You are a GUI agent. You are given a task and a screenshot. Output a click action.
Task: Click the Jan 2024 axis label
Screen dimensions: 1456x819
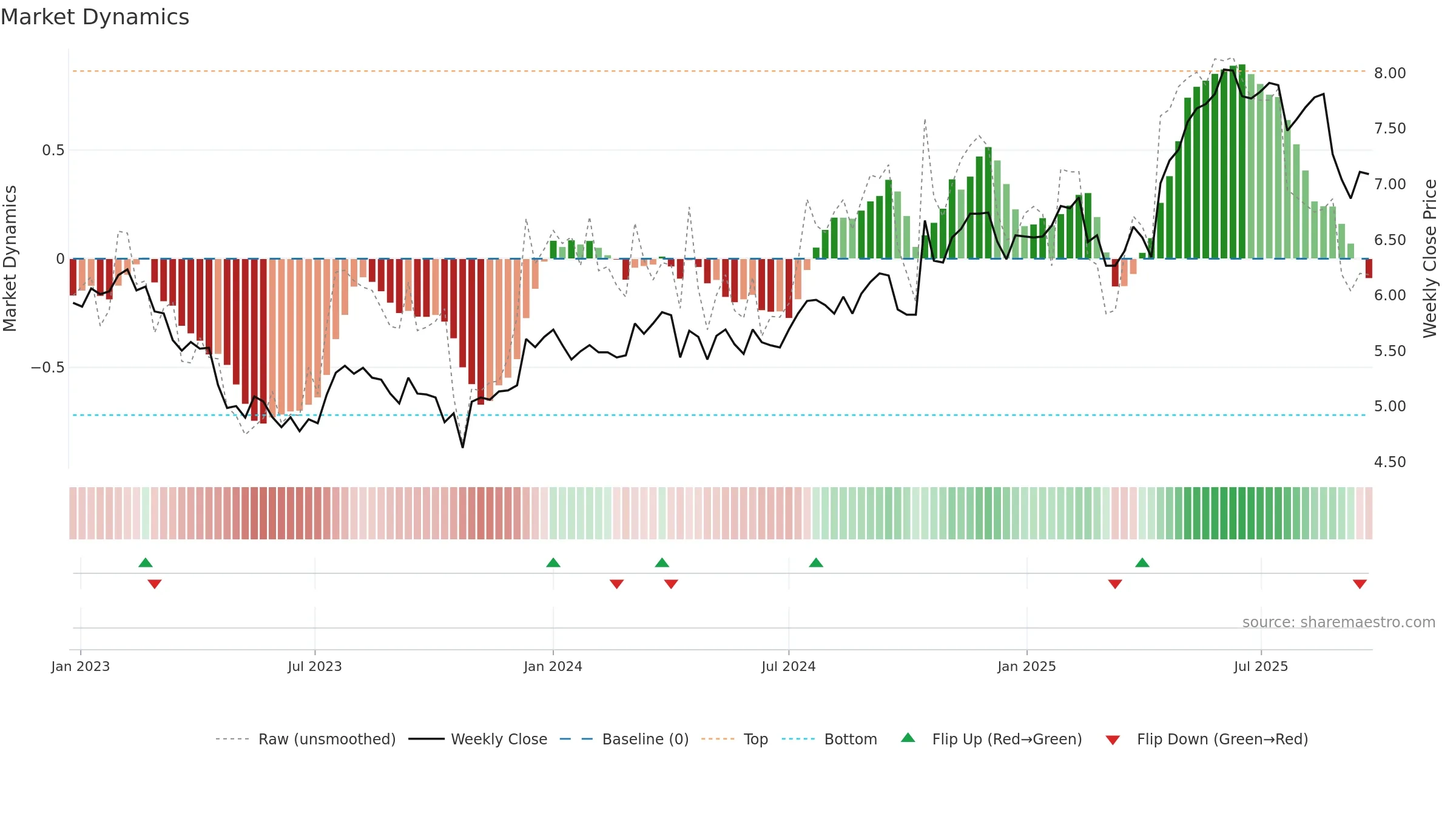tap(553, 666)
